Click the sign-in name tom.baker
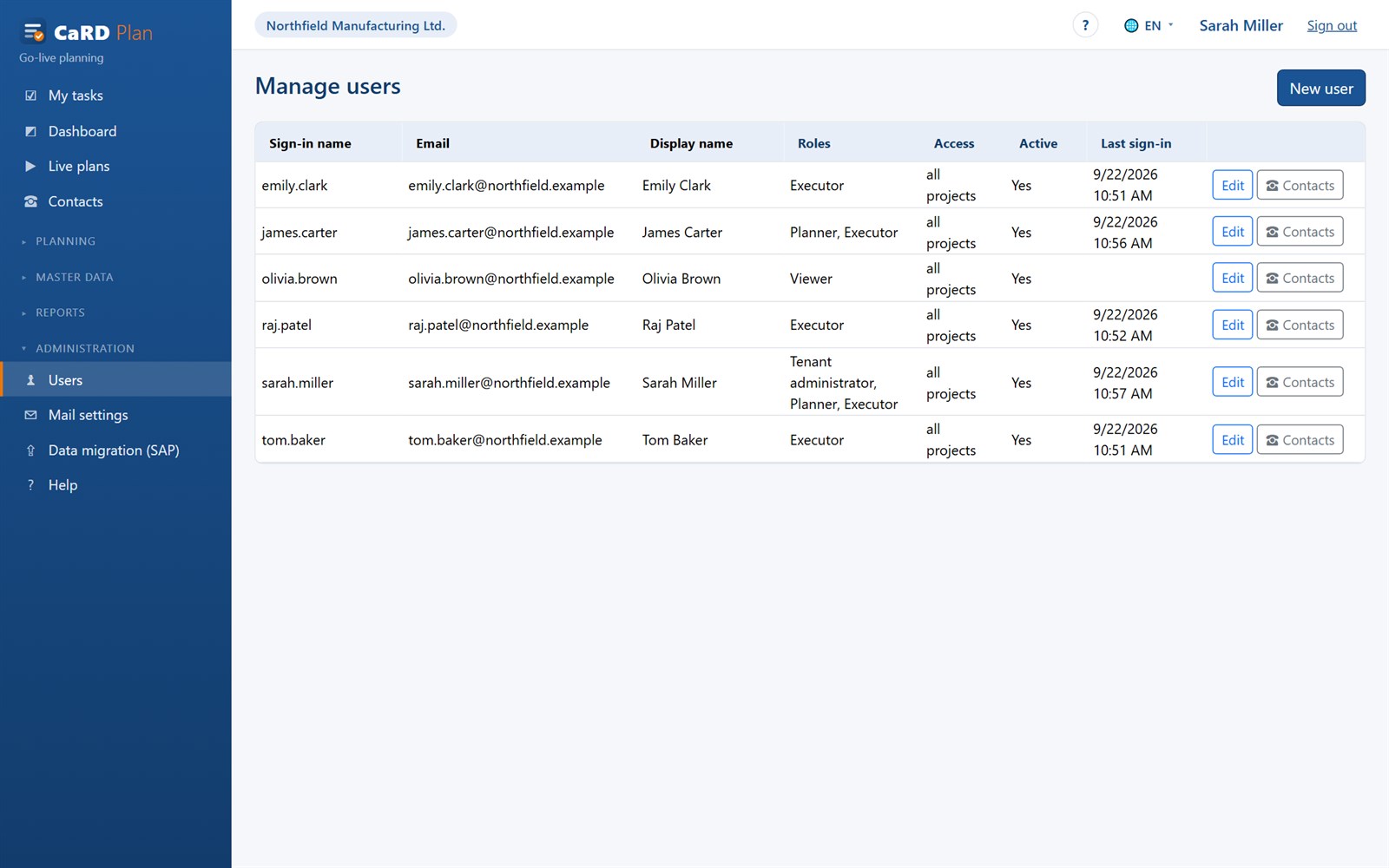The image size is (1389, 868). pyautogui.click(x=293, y=440)
